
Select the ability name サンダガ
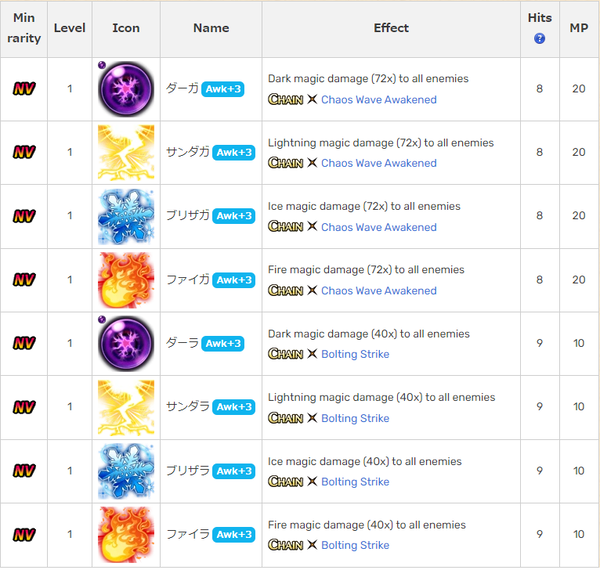(188, 152)
